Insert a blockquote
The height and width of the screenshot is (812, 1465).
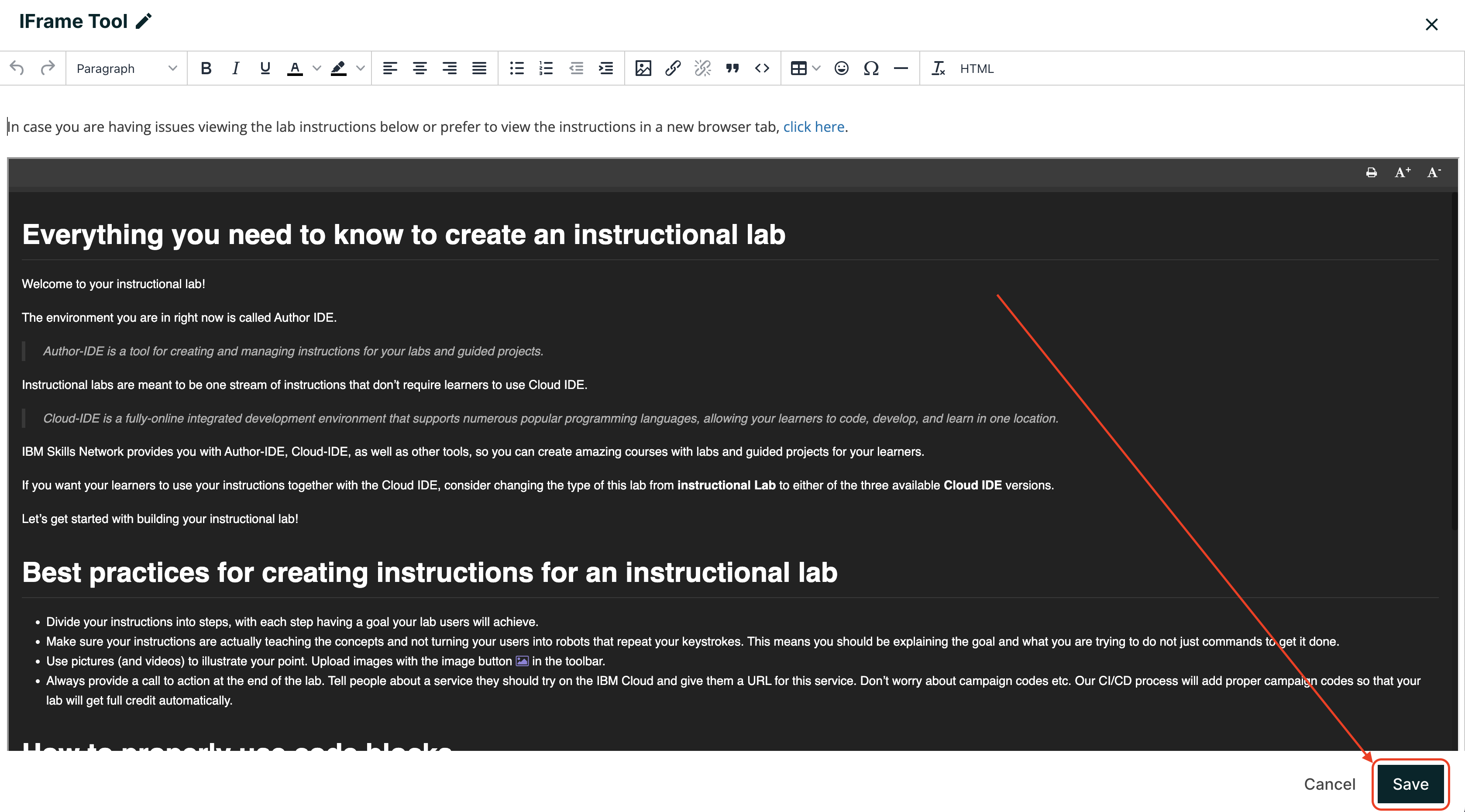(732, 68)
